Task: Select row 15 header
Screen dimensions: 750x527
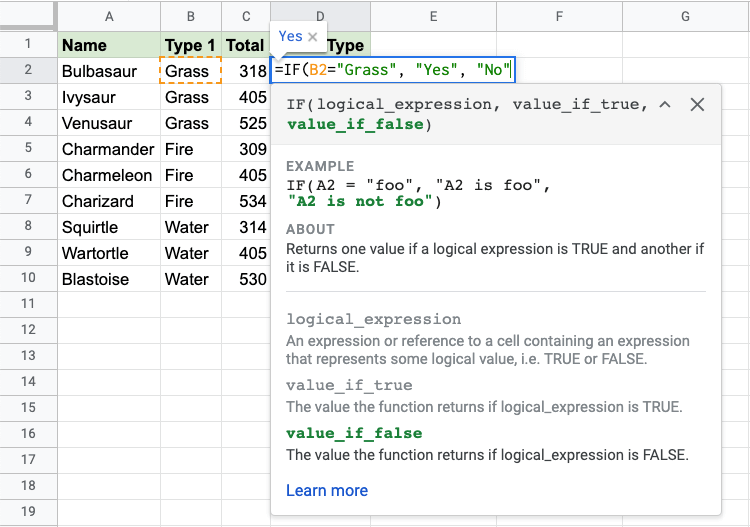Action: [28, 408]
